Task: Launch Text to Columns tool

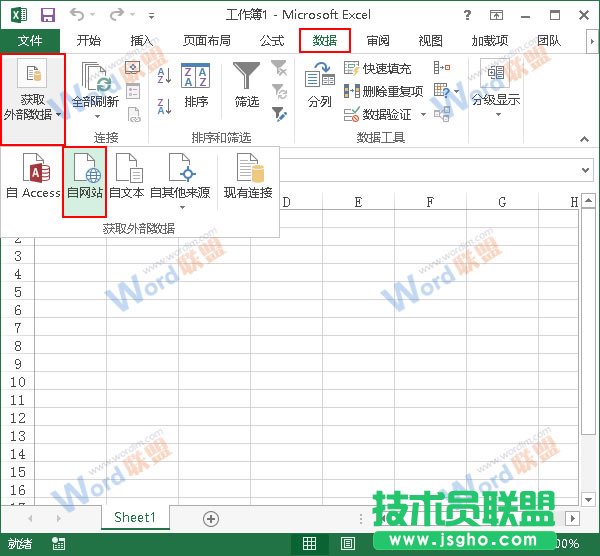Action: (320, 85)
